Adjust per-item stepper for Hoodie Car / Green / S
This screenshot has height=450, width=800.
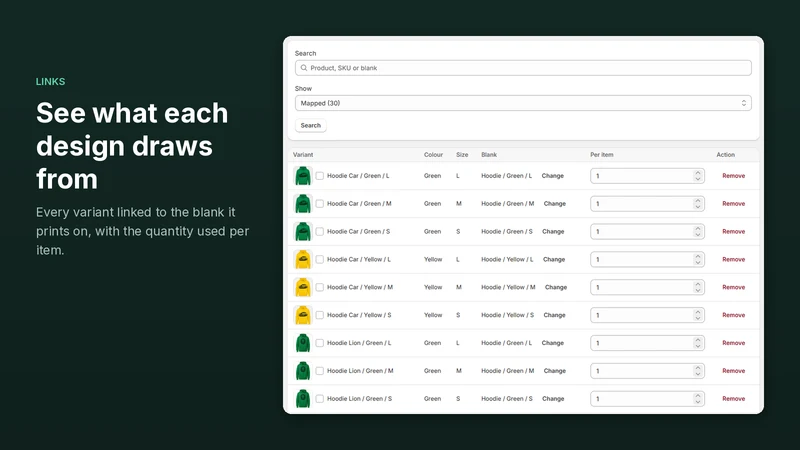pos(697,232)
